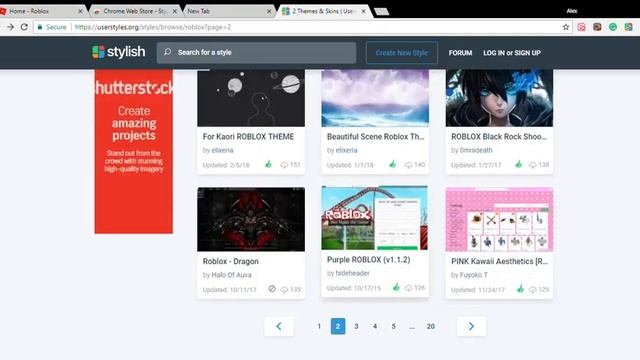
Task: Click the browser address bar URL
Action: coord(153,27)
